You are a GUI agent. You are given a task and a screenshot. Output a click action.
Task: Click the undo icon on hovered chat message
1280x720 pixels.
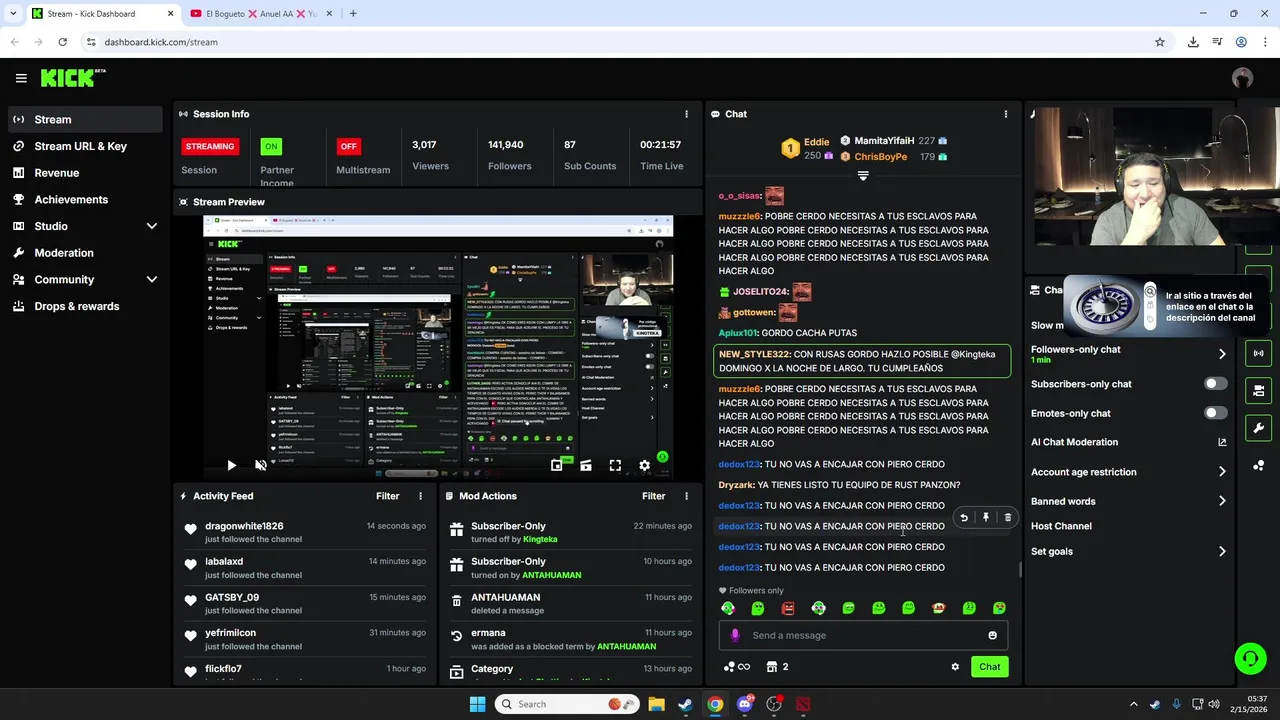[964, 518]
